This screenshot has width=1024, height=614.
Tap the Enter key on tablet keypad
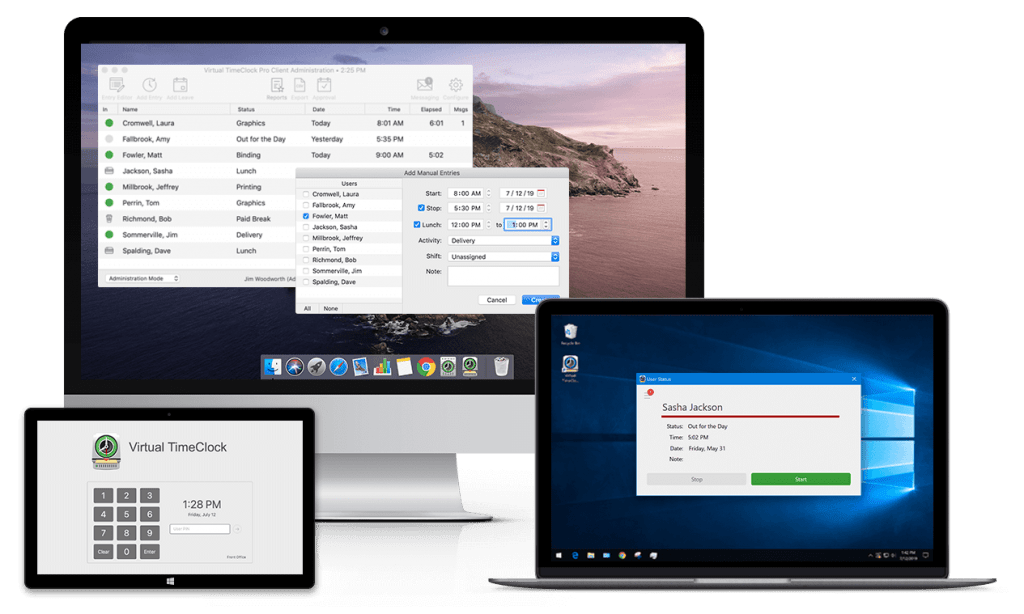[150, 552]
